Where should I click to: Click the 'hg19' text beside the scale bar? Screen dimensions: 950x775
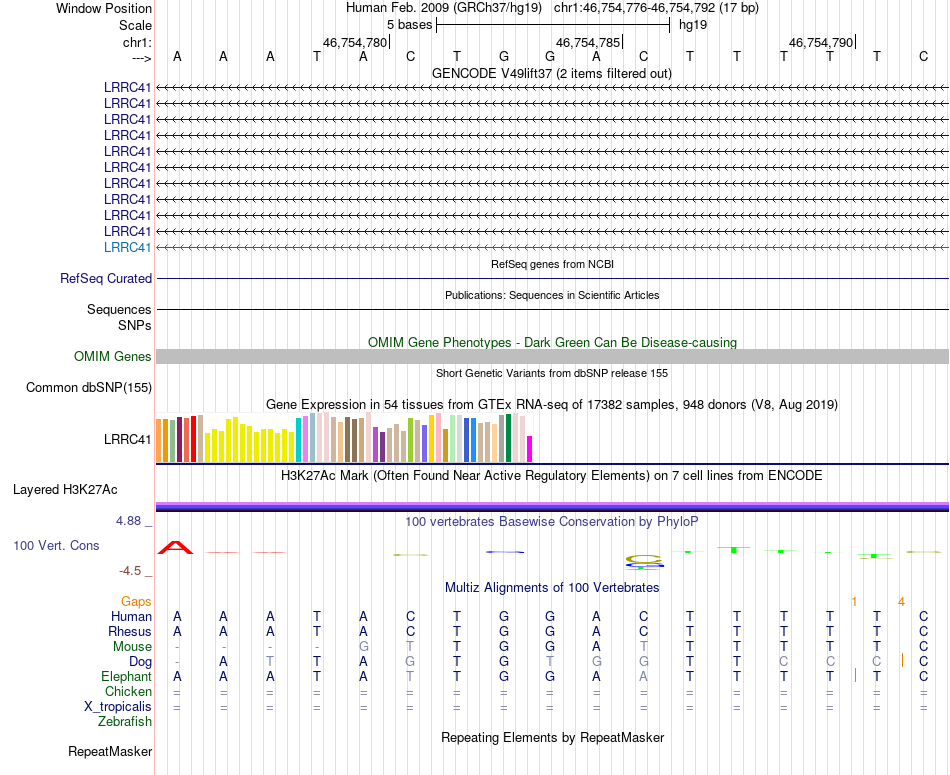pyautogui.click(x=693, y=25)
